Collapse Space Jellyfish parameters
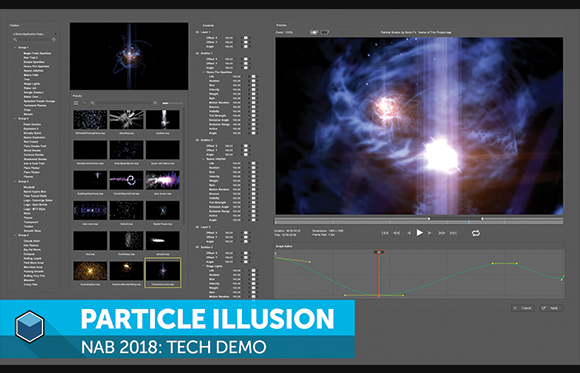The width and height of the screenshot is (580, 373). [204, 159]
